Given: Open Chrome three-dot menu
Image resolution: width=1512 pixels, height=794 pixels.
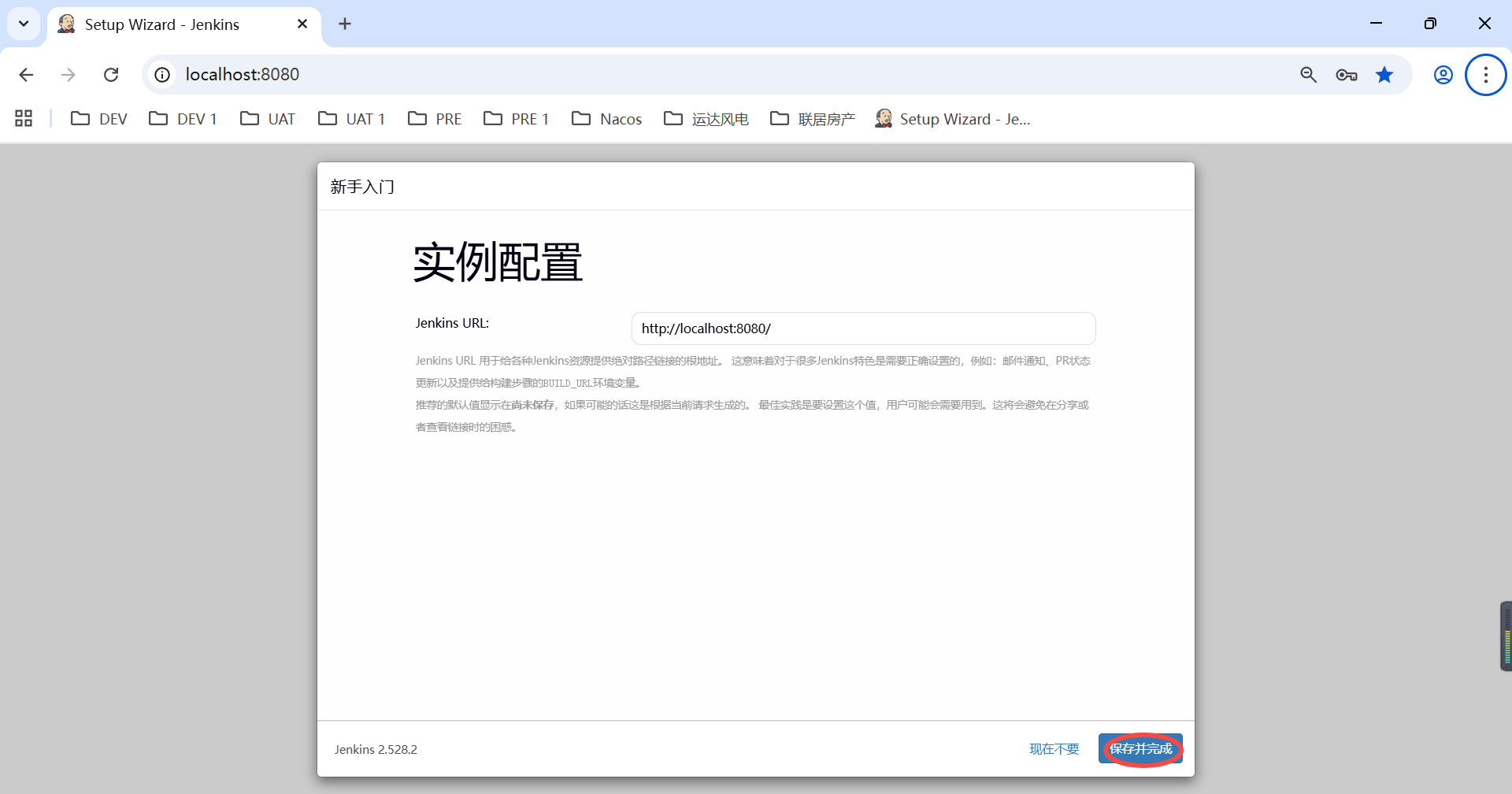Looking at the screenshot, I should (x=1485, y=75).
